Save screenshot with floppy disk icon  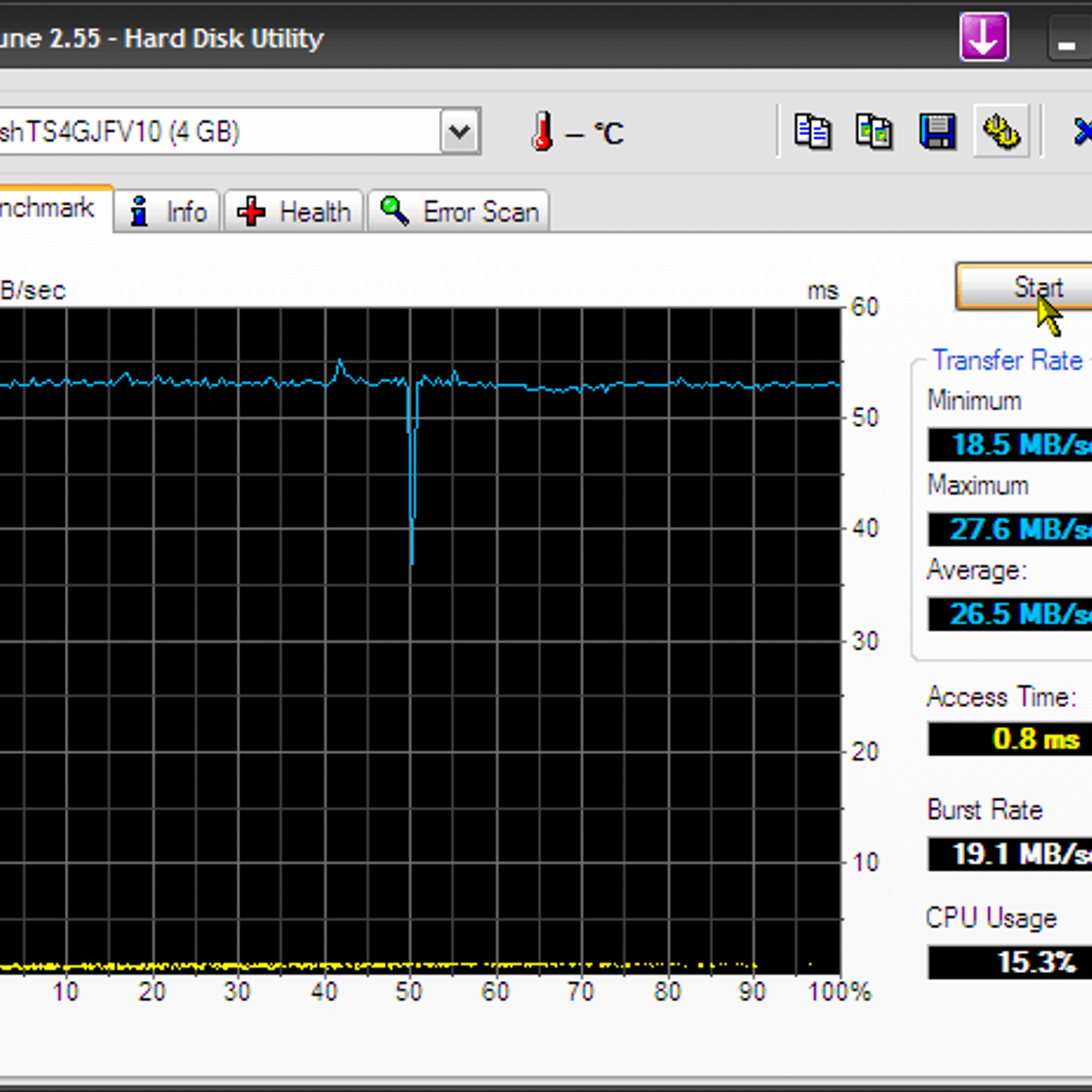tap(938, 131)
